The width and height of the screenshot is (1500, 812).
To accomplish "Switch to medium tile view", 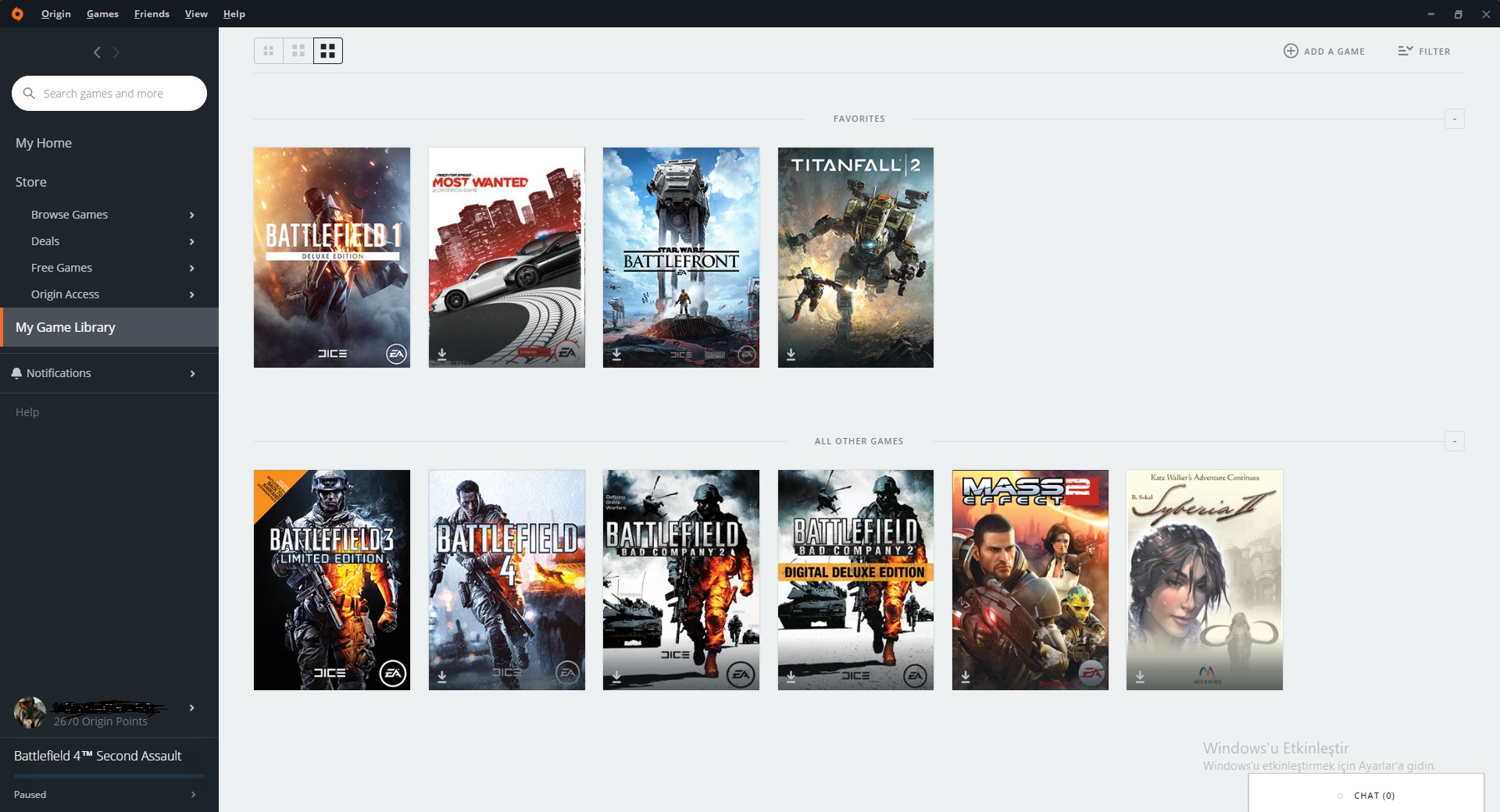I will click(x=298, y=51).
